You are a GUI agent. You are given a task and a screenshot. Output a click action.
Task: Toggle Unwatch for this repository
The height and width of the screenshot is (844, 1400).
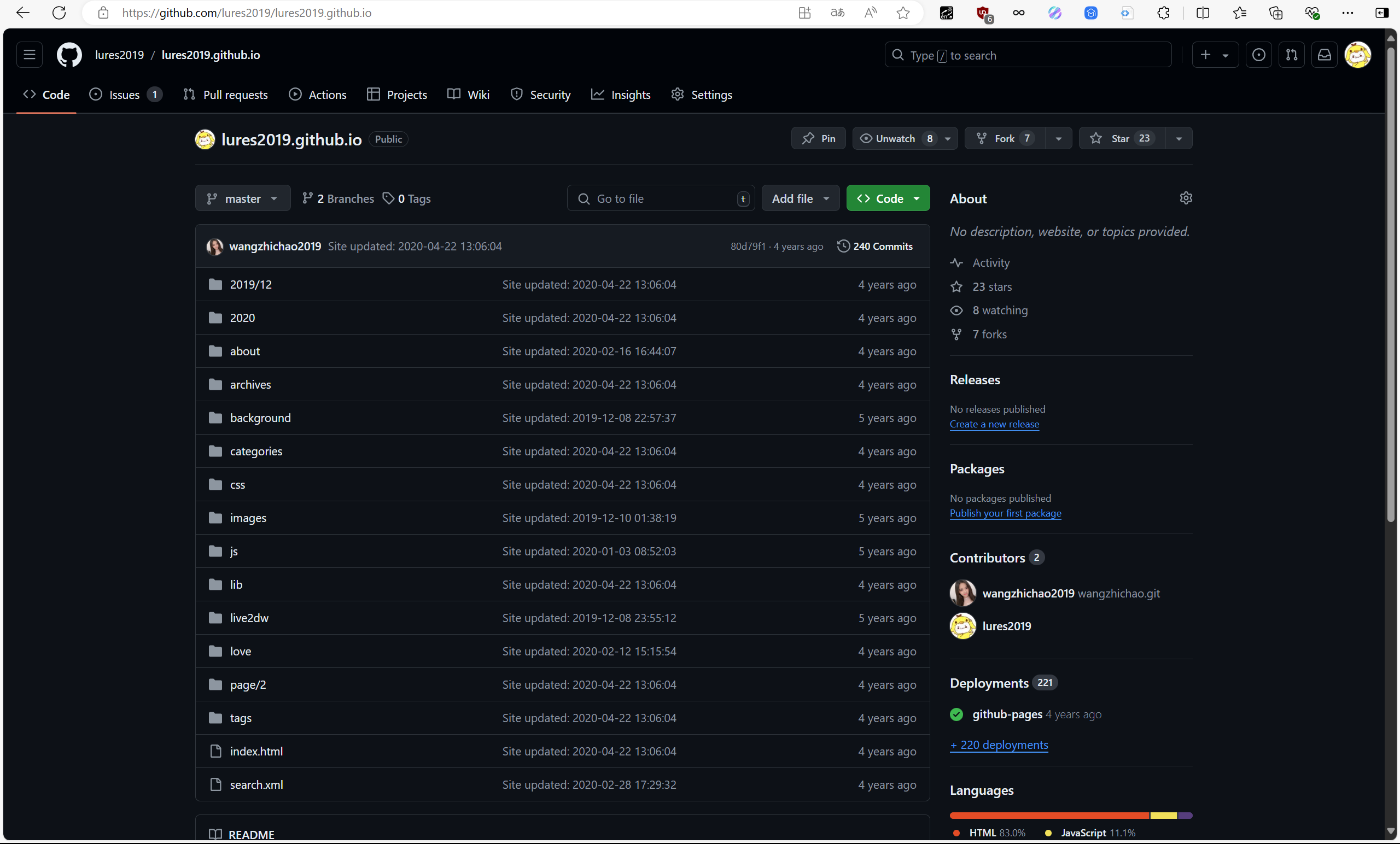click(895, 139)
